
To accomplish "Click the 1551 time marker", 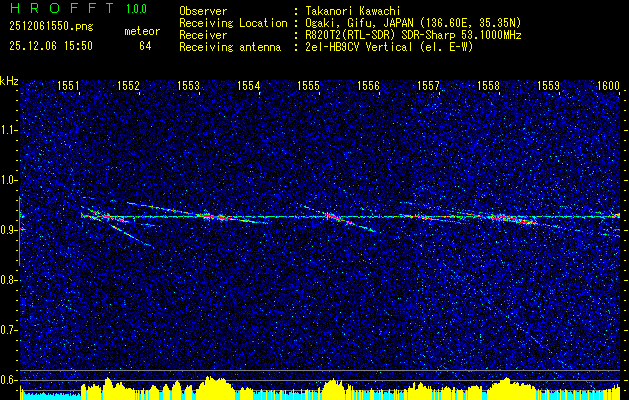I will (x=69, y=85).
